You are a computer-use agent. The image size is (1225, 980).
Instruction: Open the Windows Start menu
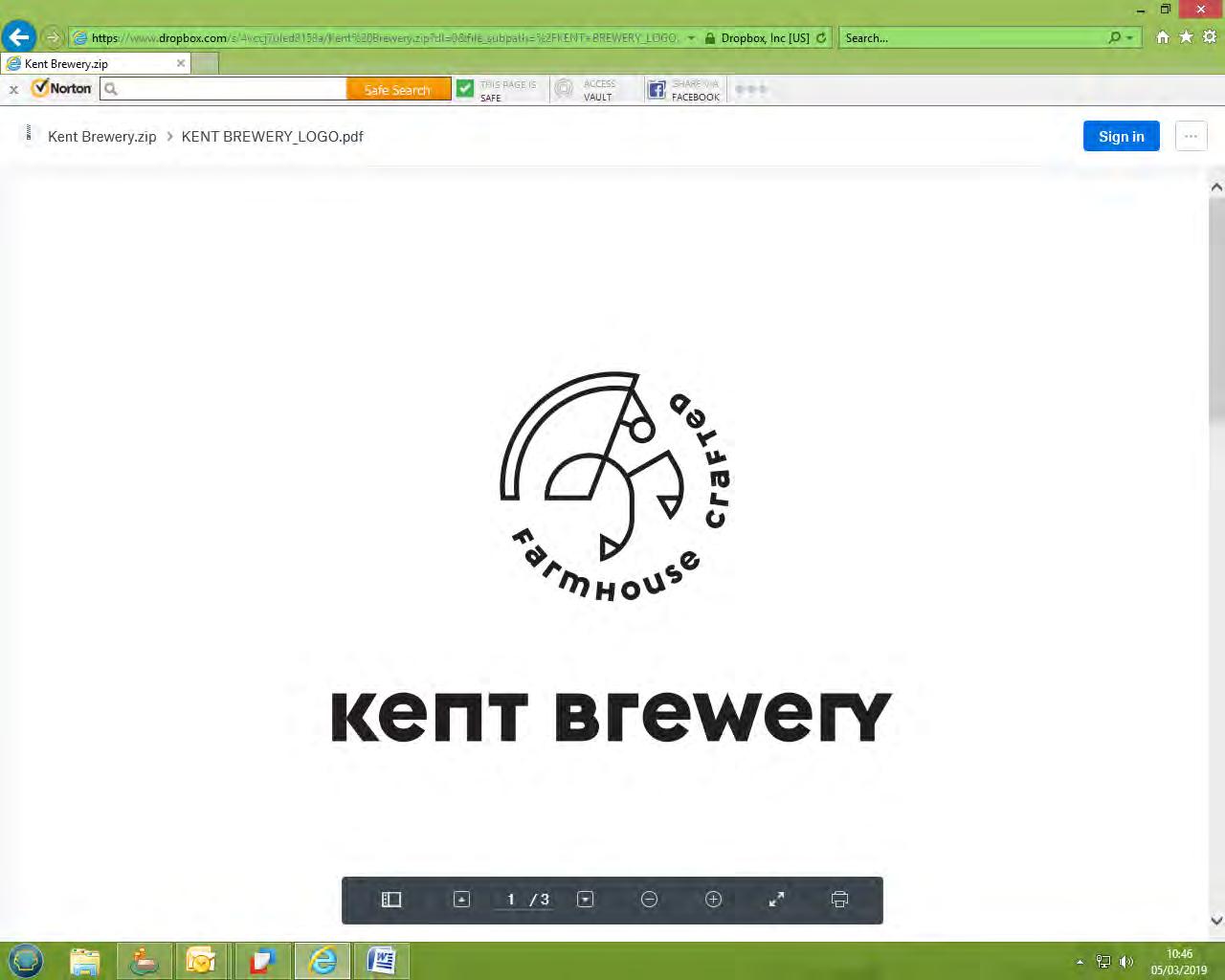[x=26, y=961]
